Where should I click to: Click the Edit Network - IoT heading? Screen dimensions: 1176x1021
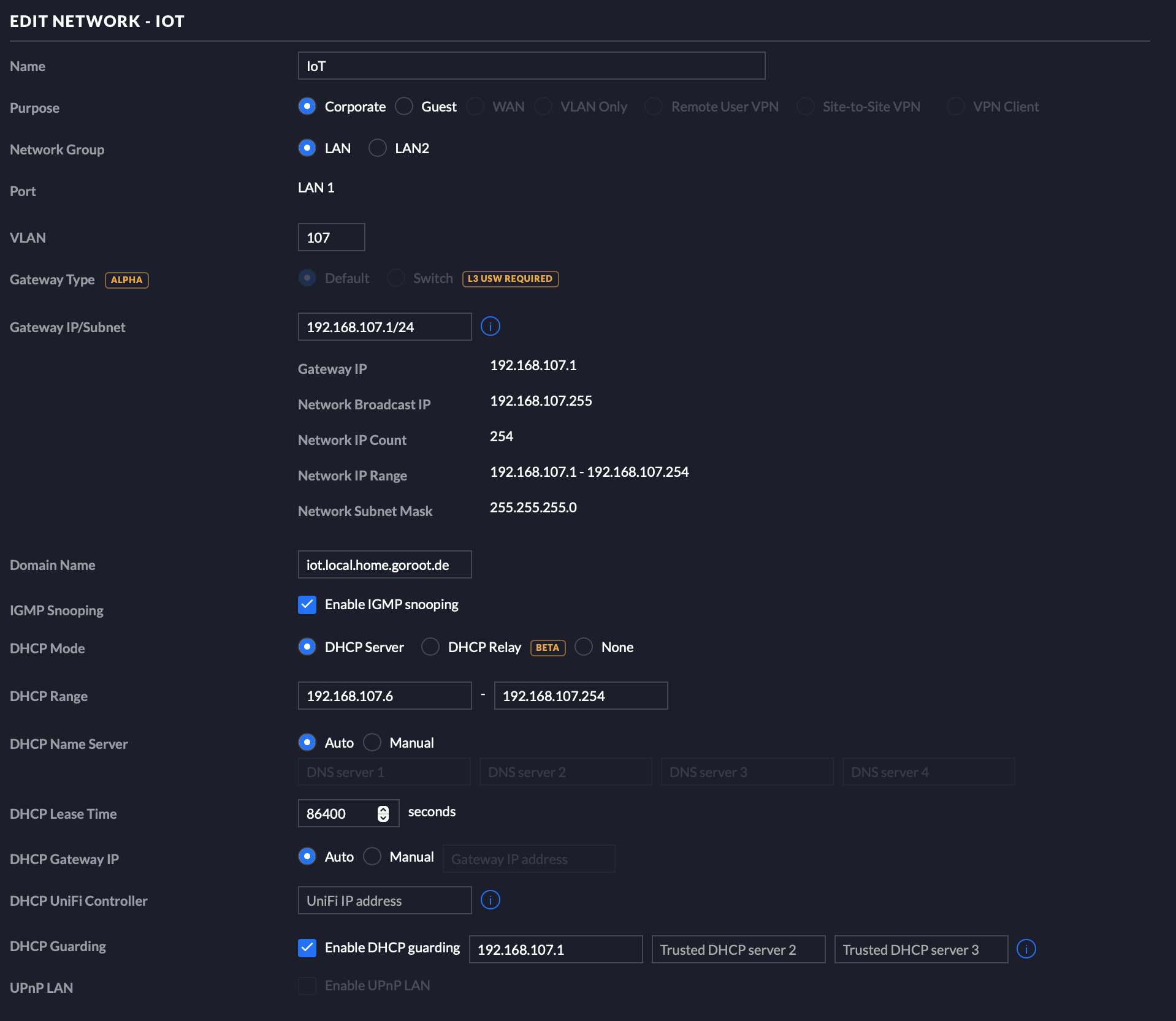97,21
